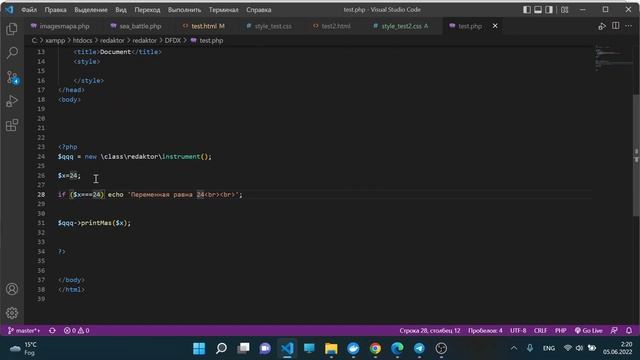Open the Manage gear icon
640x360 pixels.
12,313
